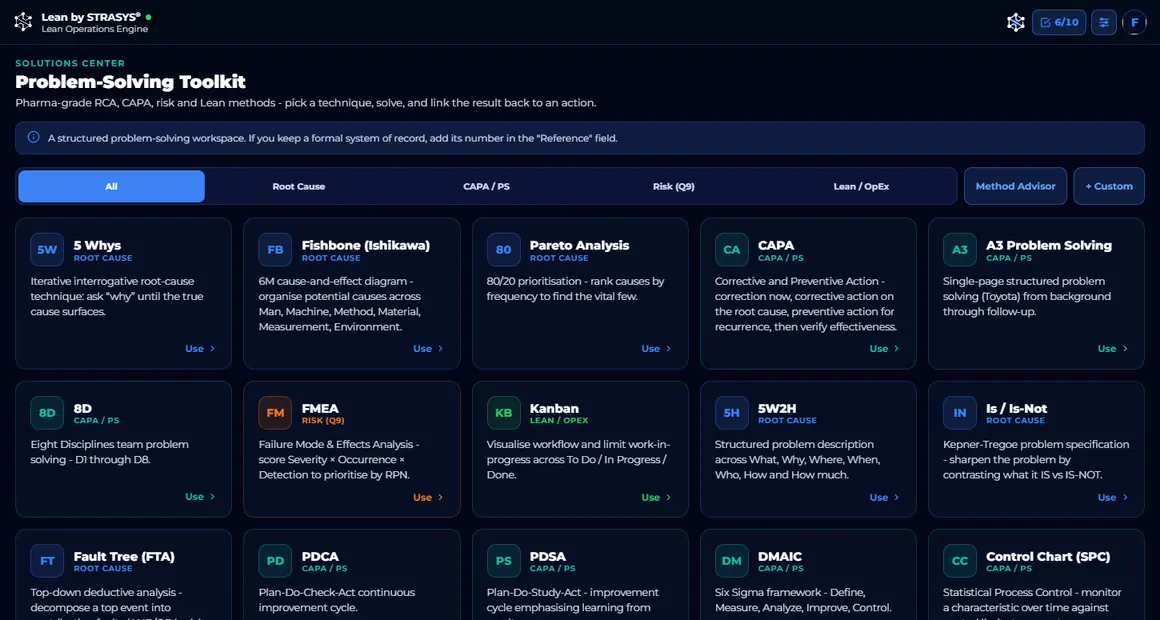1160x620 pixels.
Task: Open the sliders settings icon in header
Action: pos(1104,22)
